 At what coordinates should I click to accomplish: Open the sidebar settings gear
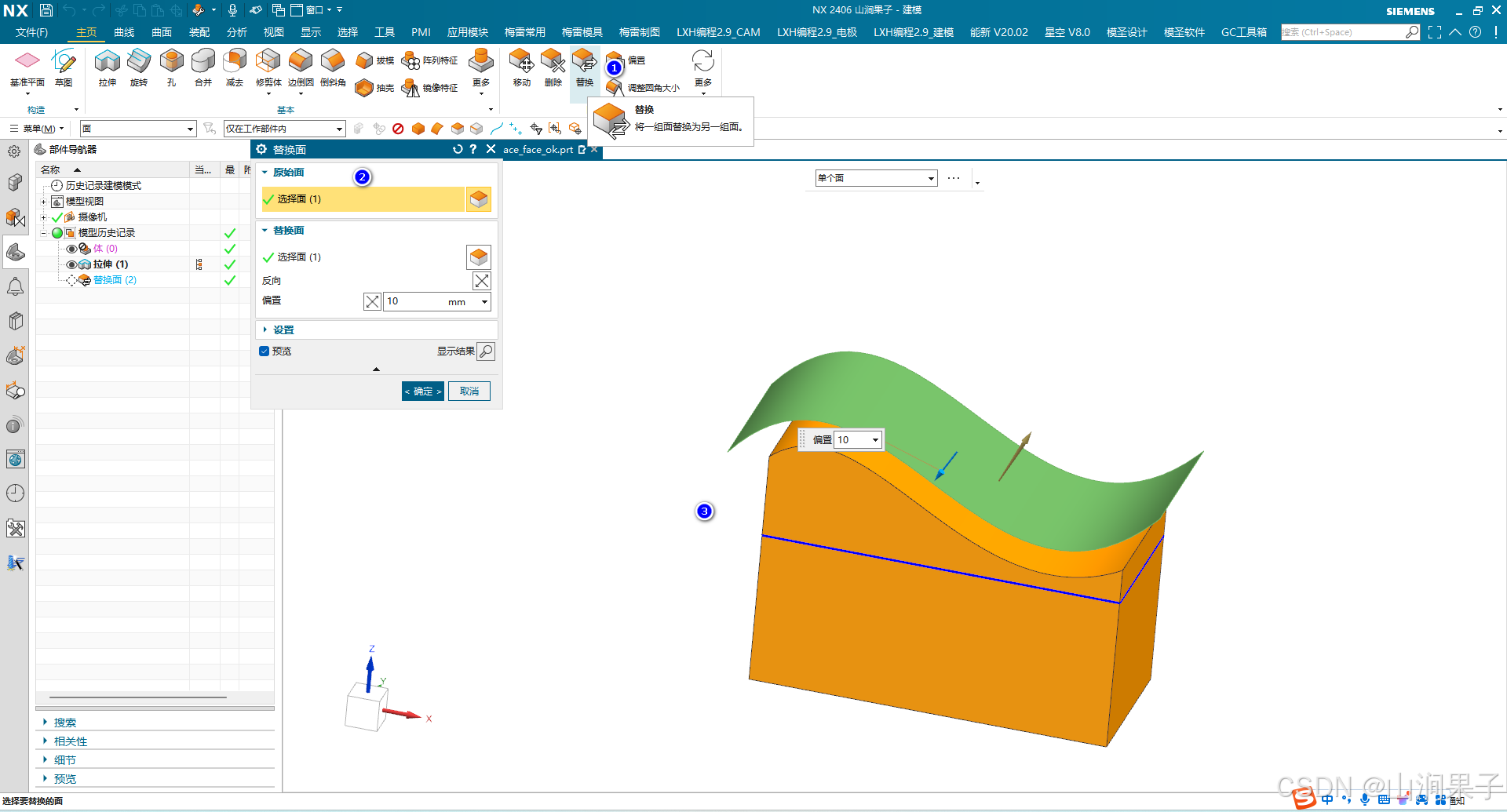tap(14, 151)
